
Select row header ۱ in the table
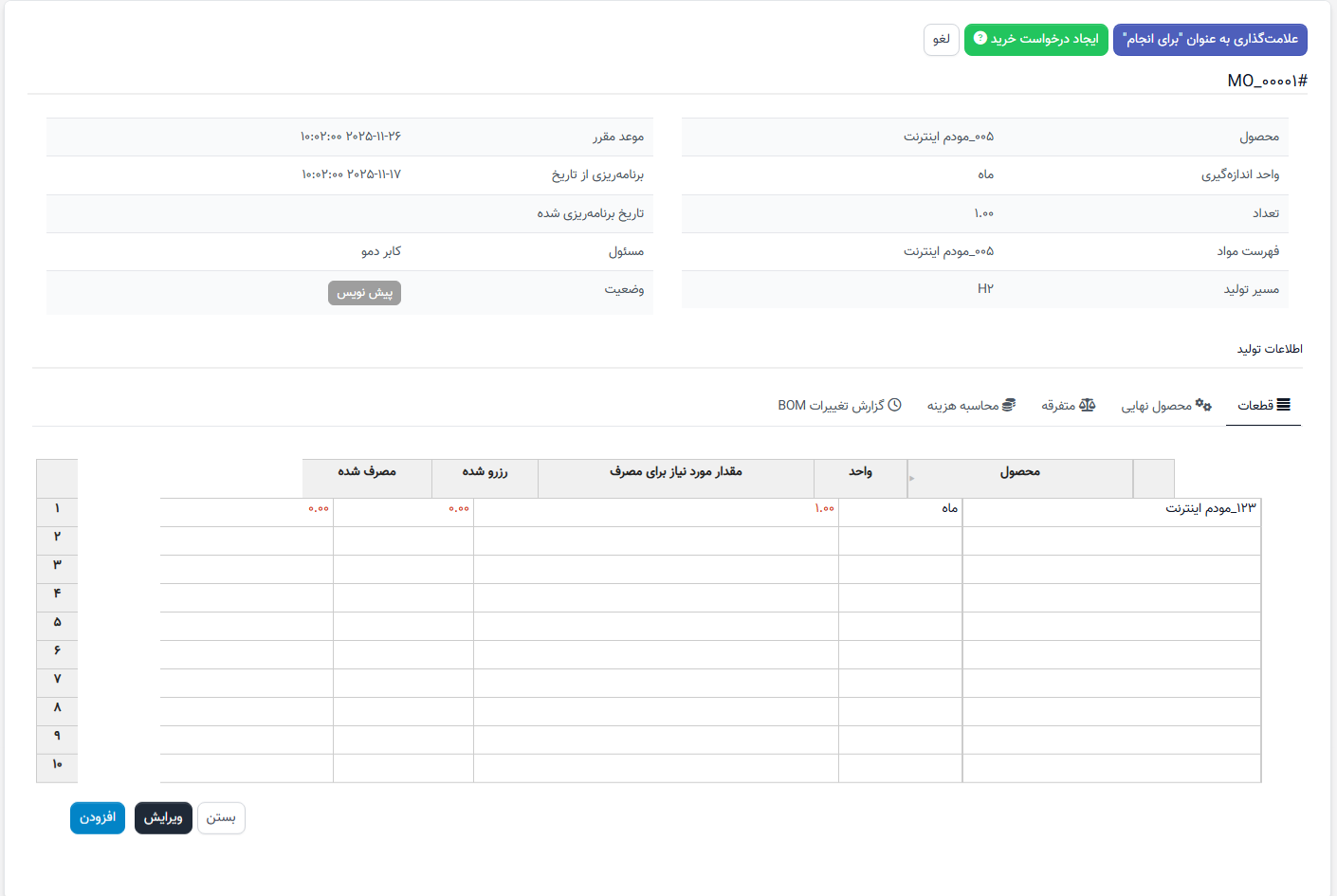click(57, 513)
